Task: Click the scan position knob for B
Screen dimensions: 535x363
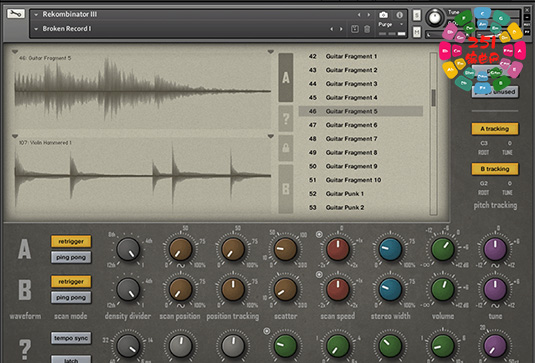Action: coord(180,290)
